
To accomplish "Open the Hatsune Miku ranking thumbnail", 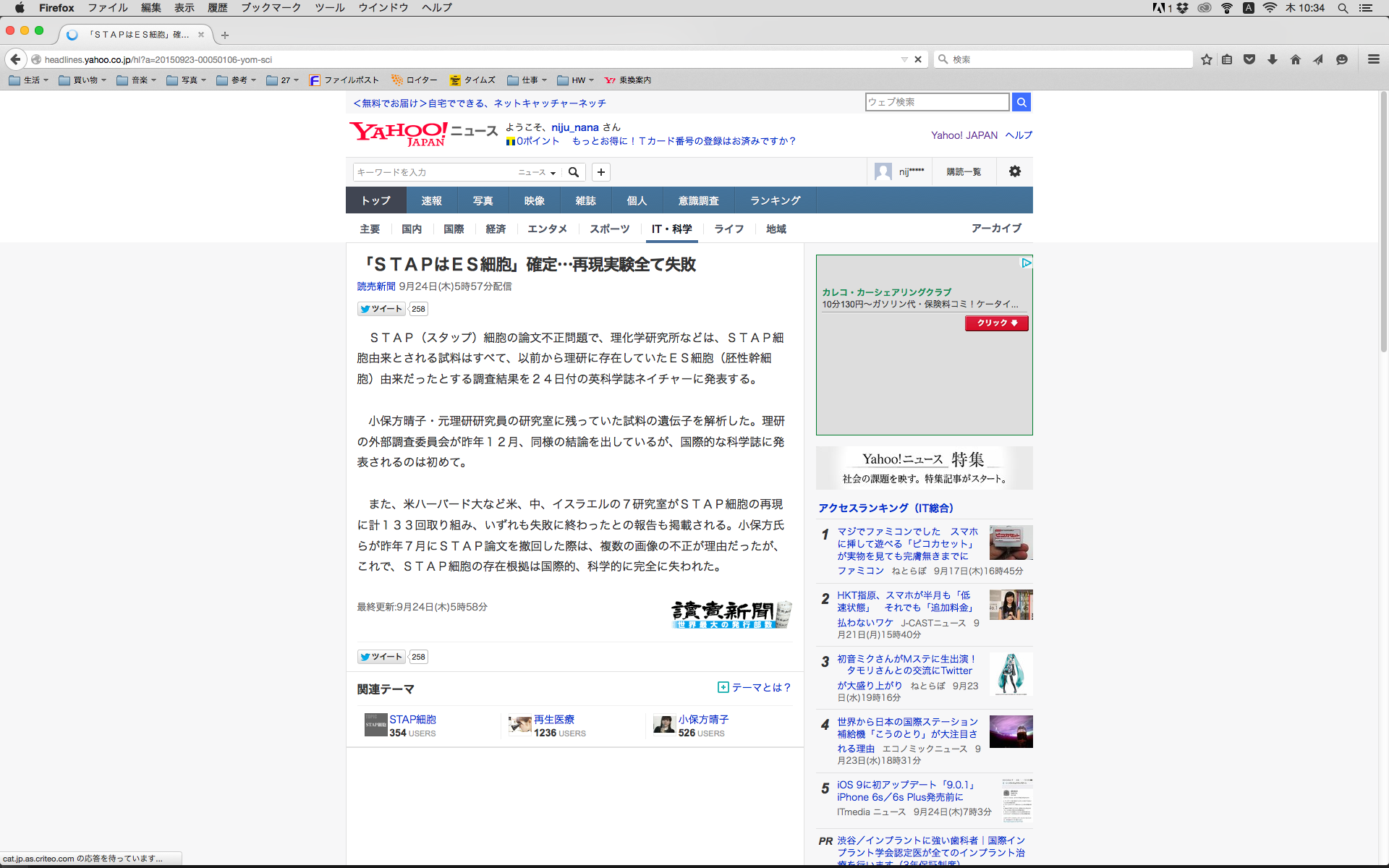I will [1011, 673].
